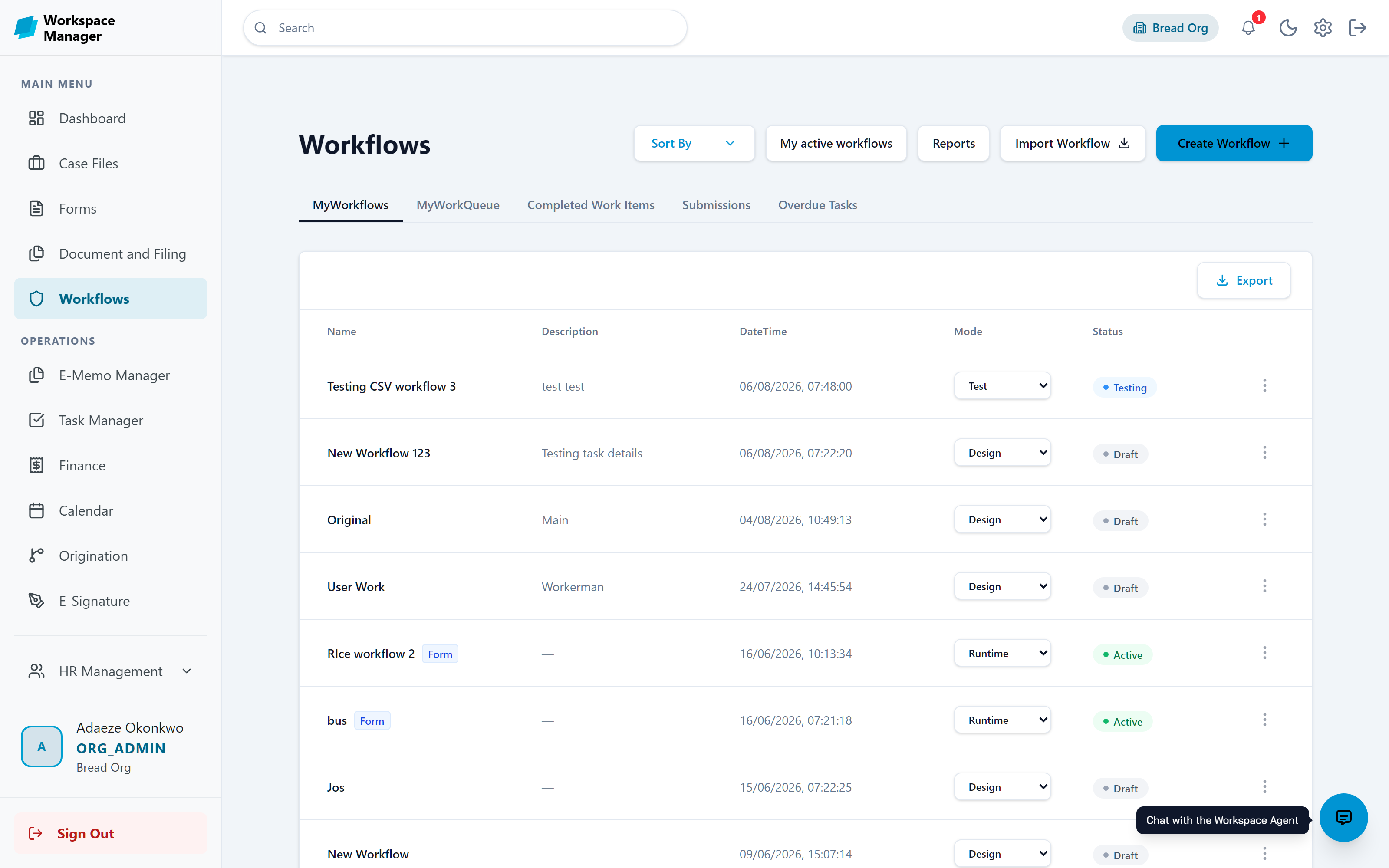Click My active workflows button

[836, 144]
